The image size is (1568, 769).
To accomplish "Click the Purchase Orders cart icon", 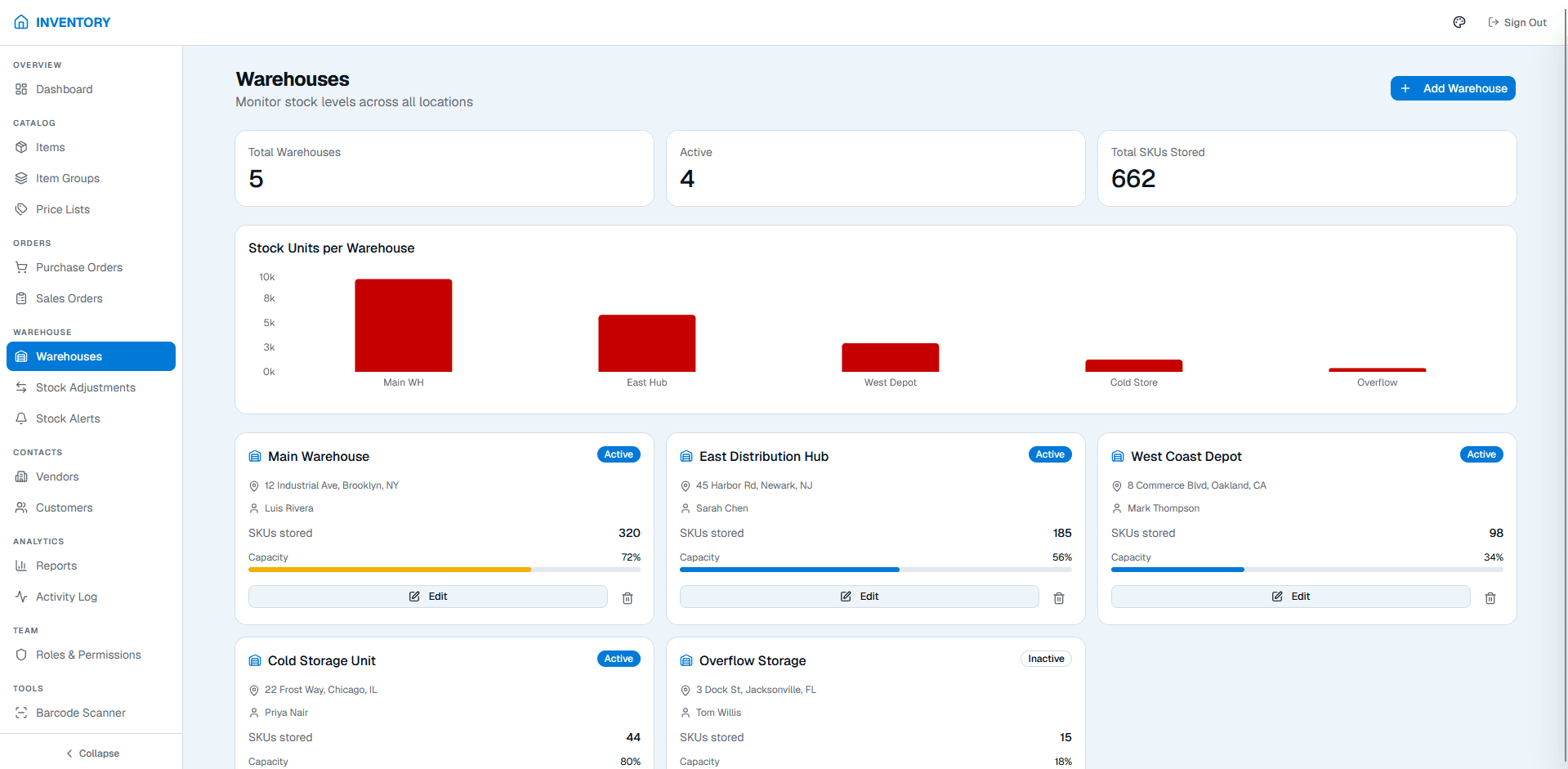I will (x=21, y=267).
